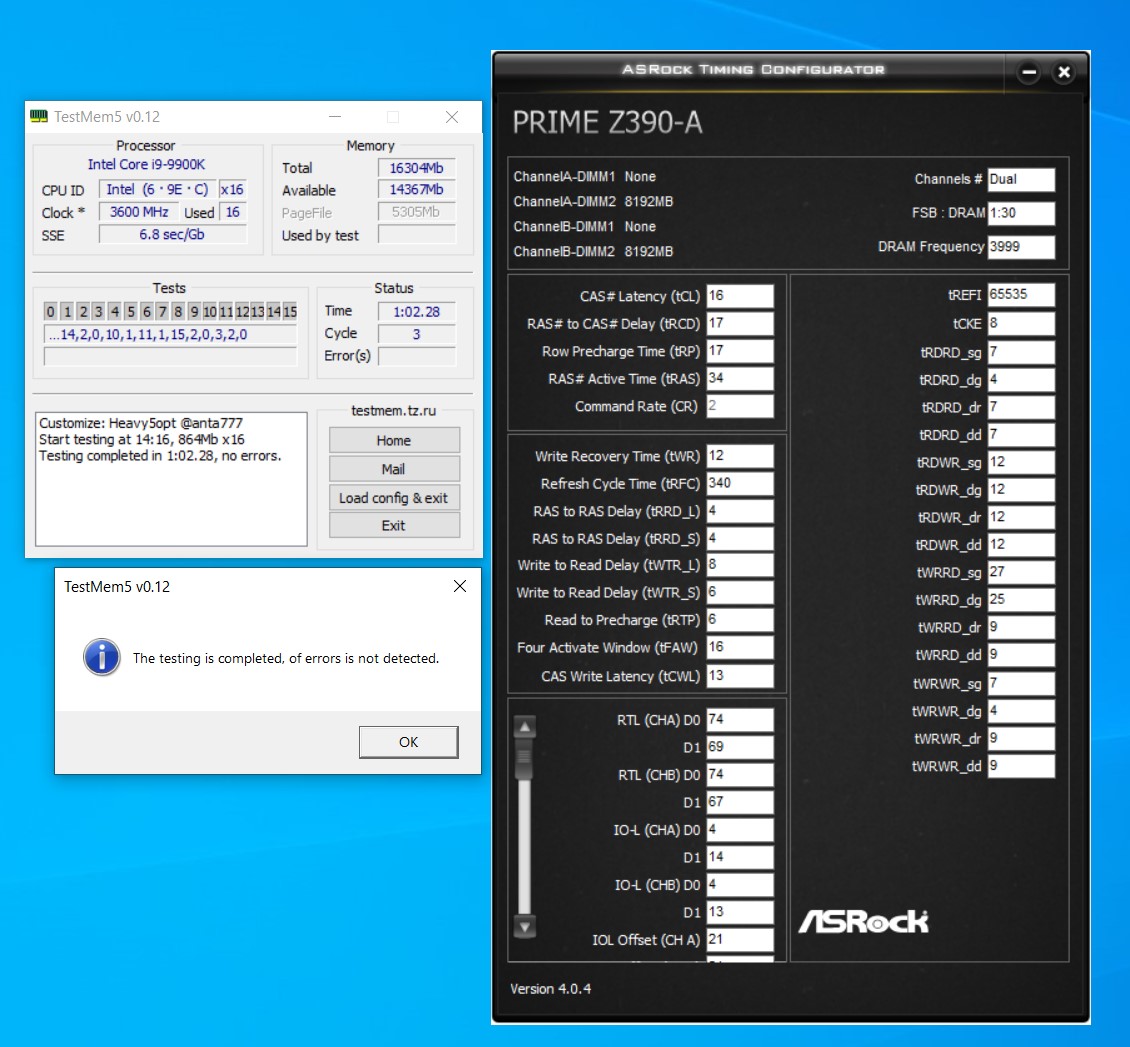Minimize the ASRock Timing Configurator window

(1029, 72)
